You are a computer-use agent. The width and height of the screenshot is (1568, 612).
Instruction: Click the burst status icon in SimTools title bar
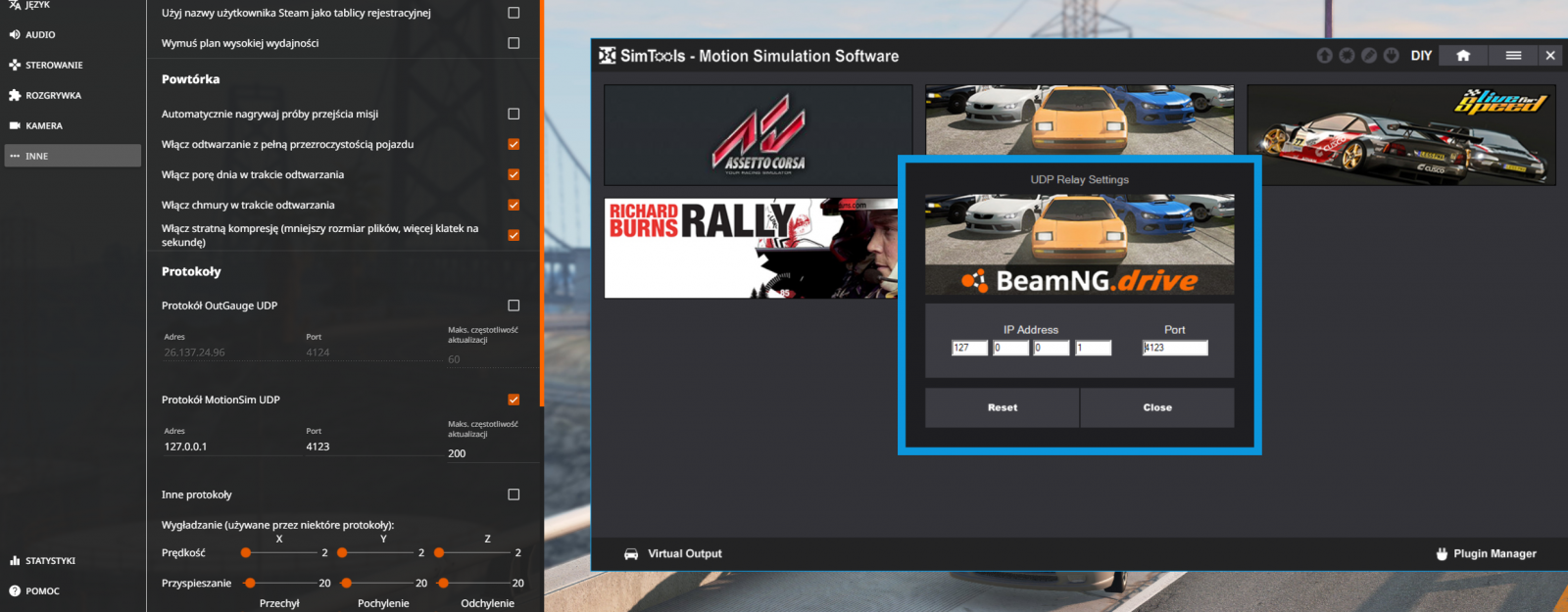tap(1347, 56)
